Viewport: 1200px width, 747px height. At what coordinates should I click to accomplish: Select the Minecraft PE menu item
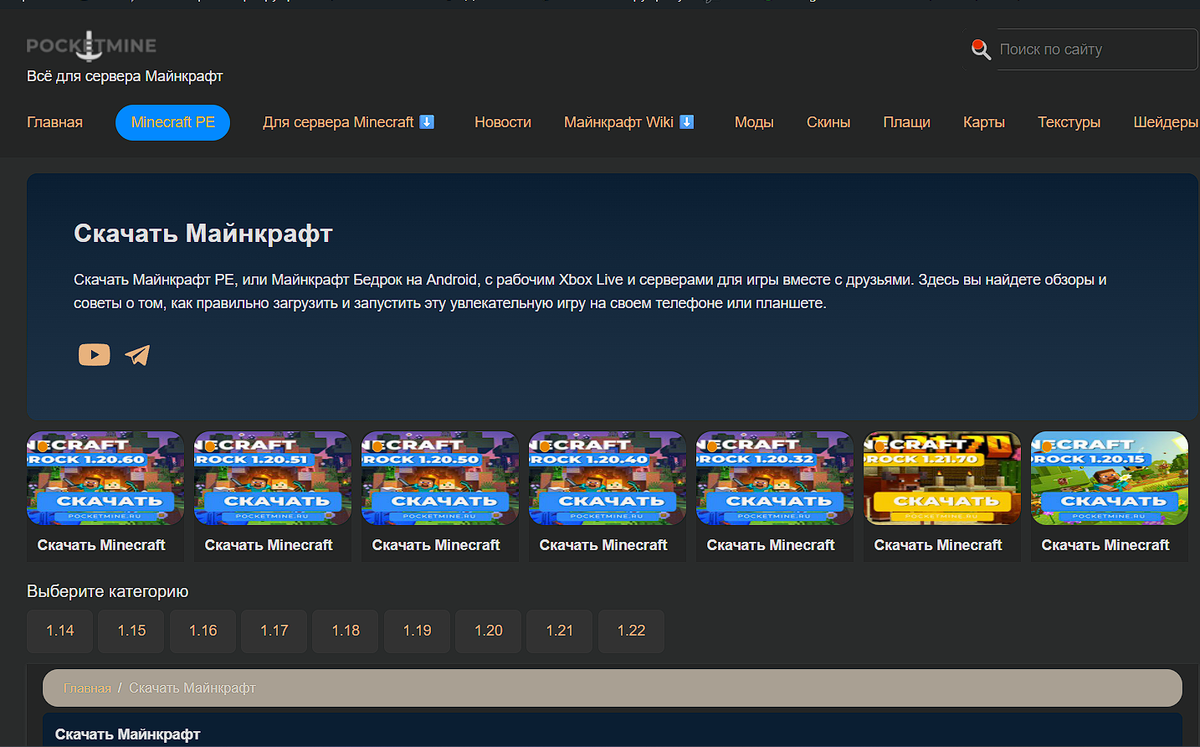click(x=173, y=122)
